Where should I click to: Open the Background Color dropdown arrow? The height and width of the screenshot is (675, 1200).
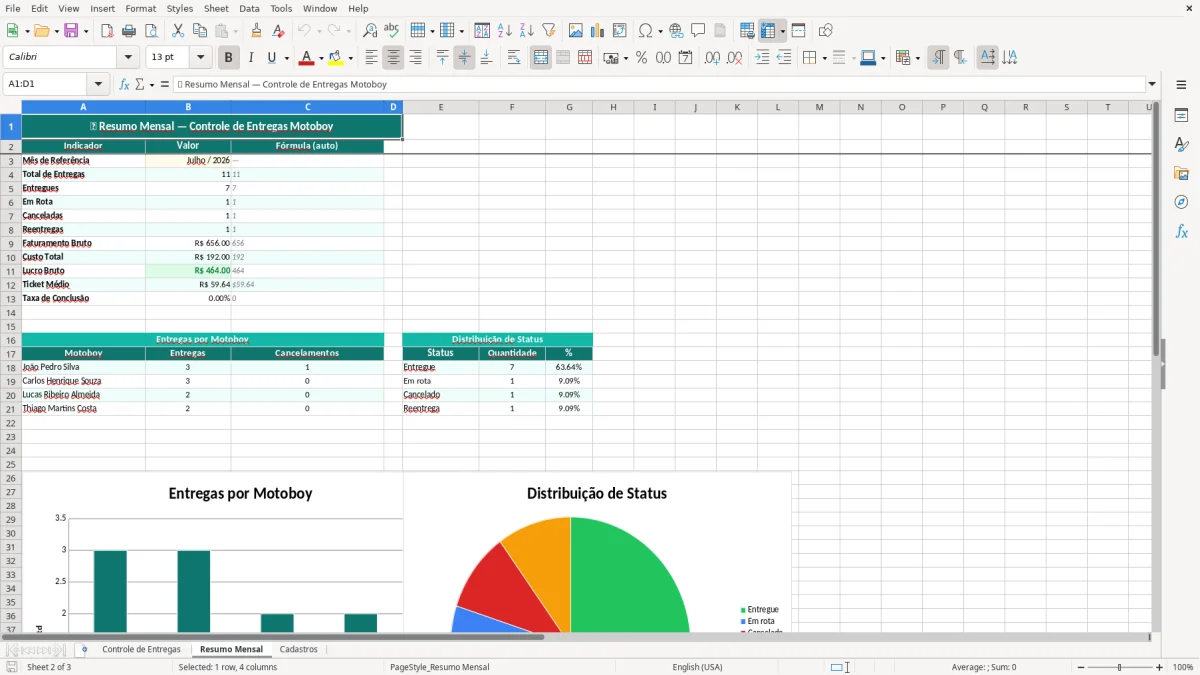350,58
